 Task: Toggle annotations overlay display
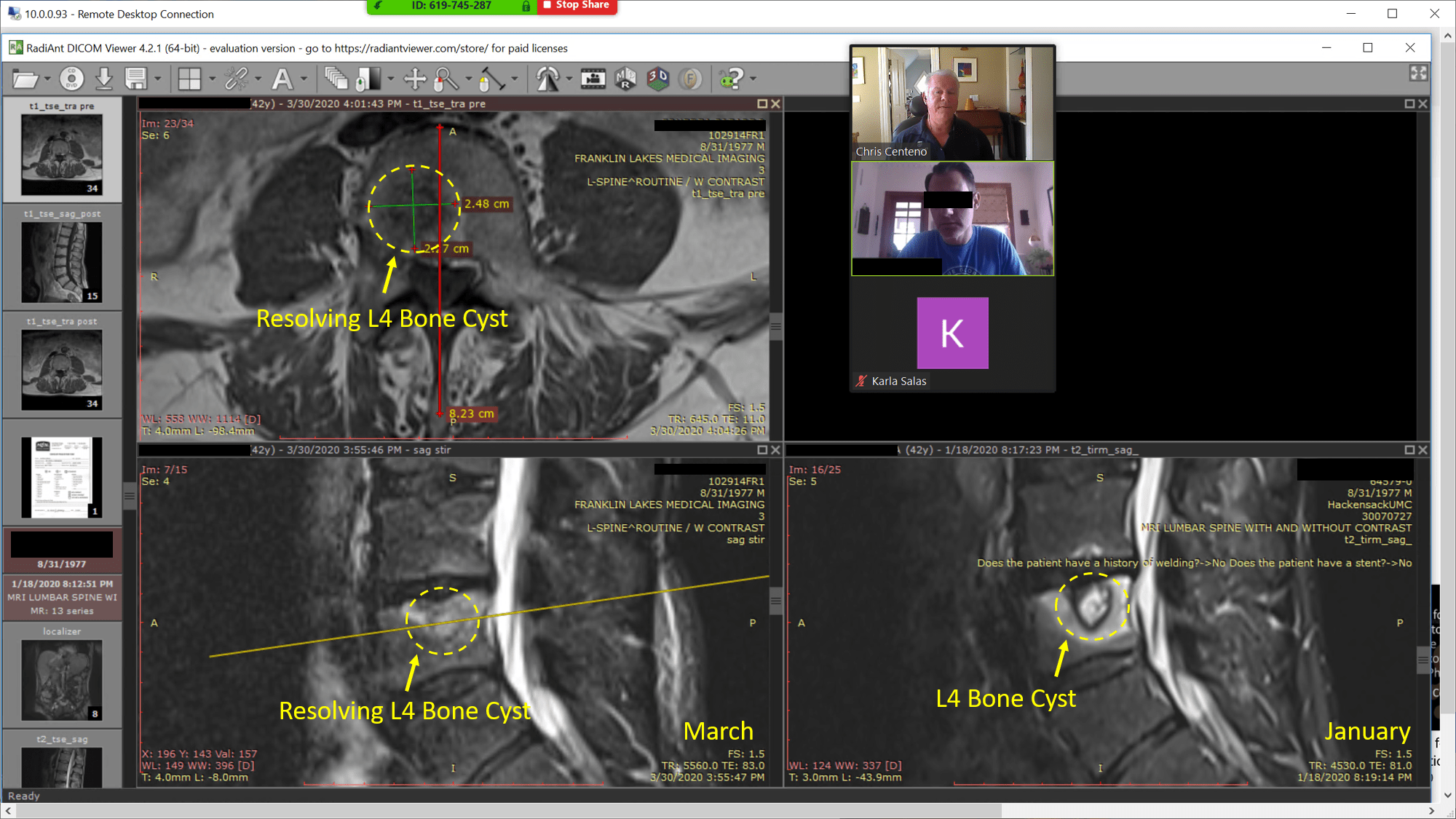click(x=281, y=79)
